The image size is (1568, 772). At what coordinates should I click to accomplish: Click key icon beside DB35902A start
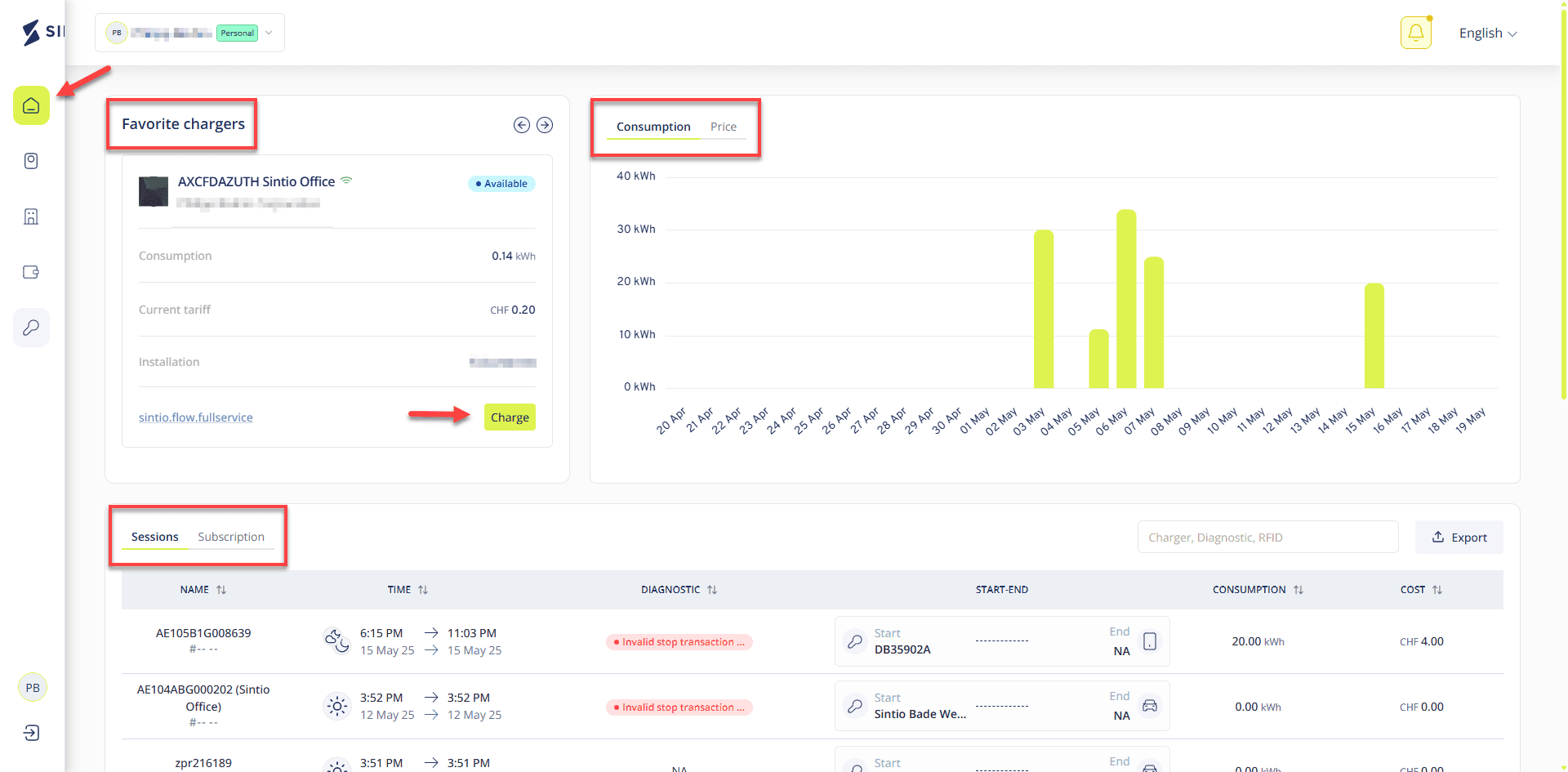pyautogui.click(x=855, y=641)
